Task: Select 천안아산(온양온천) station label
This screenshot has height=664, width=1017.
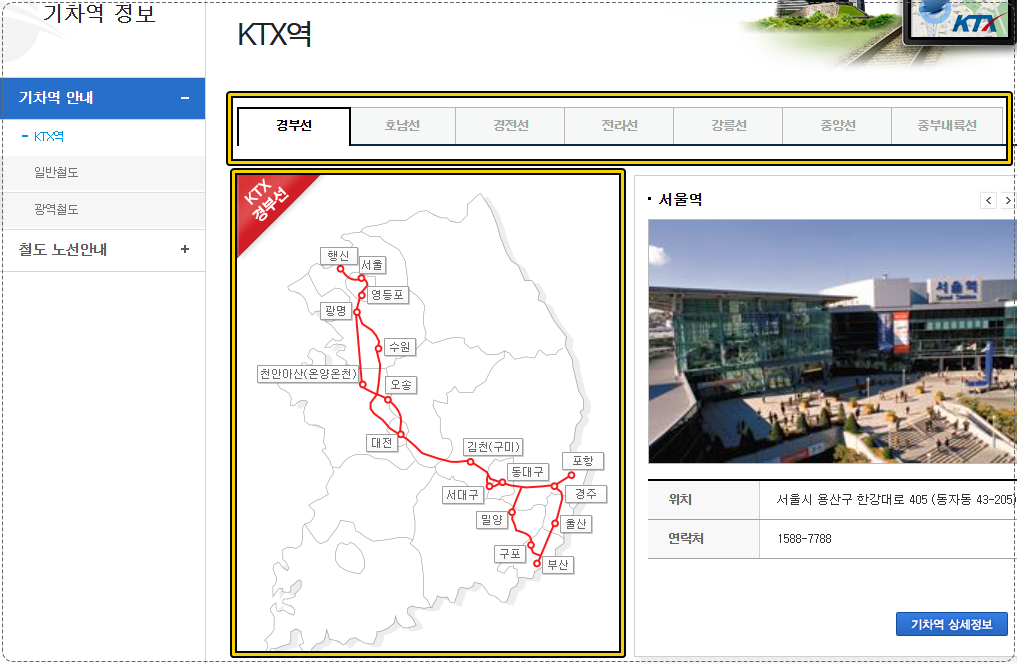Action: point(308,374)
